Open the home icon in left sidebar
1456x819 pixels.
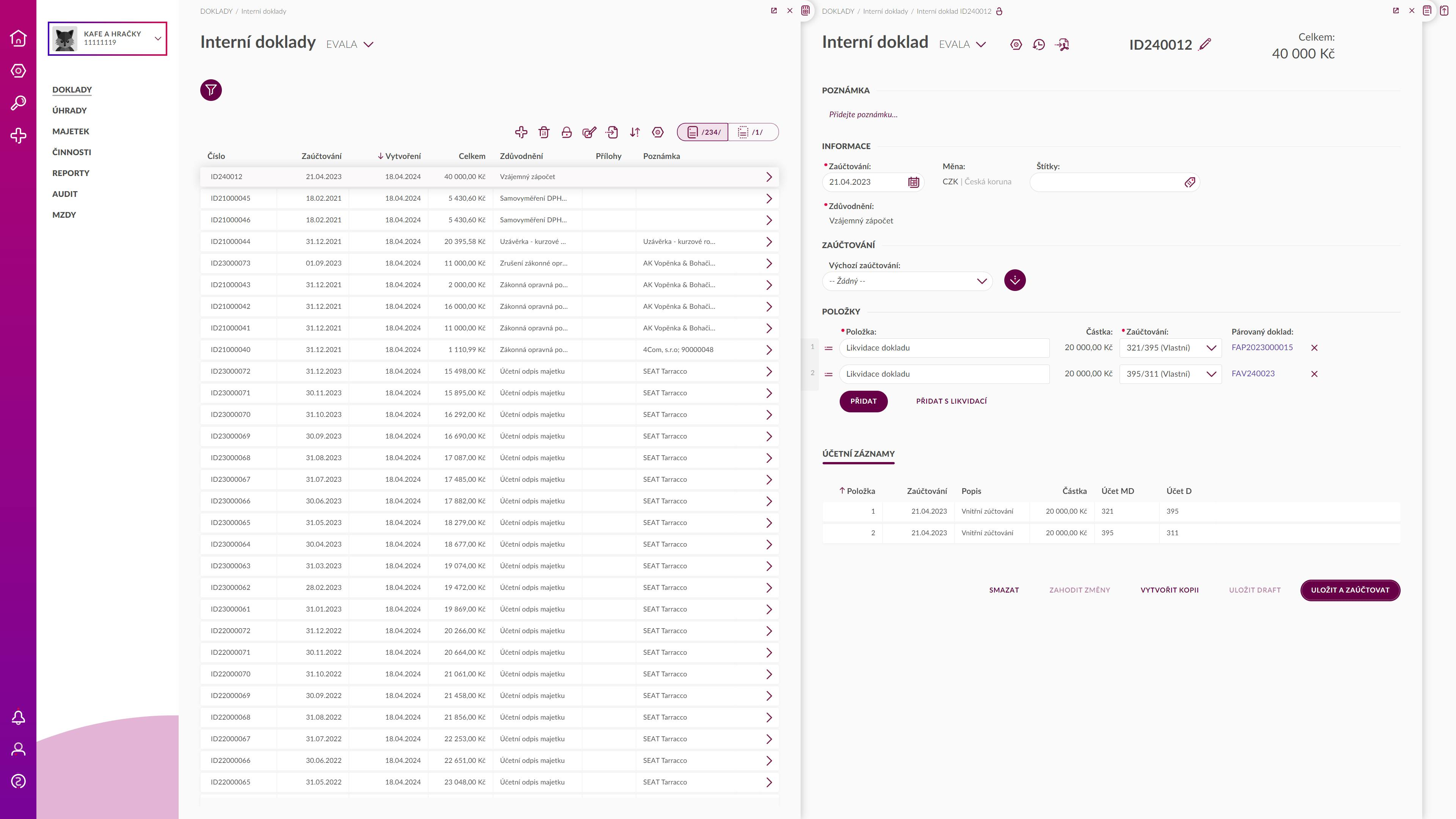(x=18, y=38)
